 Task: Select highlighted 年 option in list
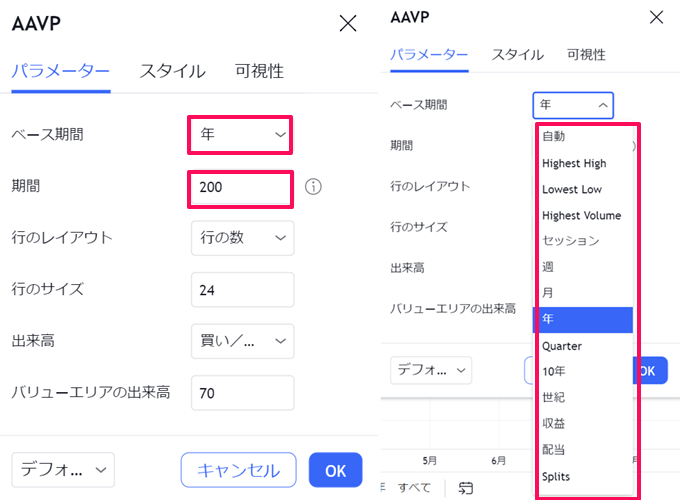pyautogui.click(x=582, y=320)
